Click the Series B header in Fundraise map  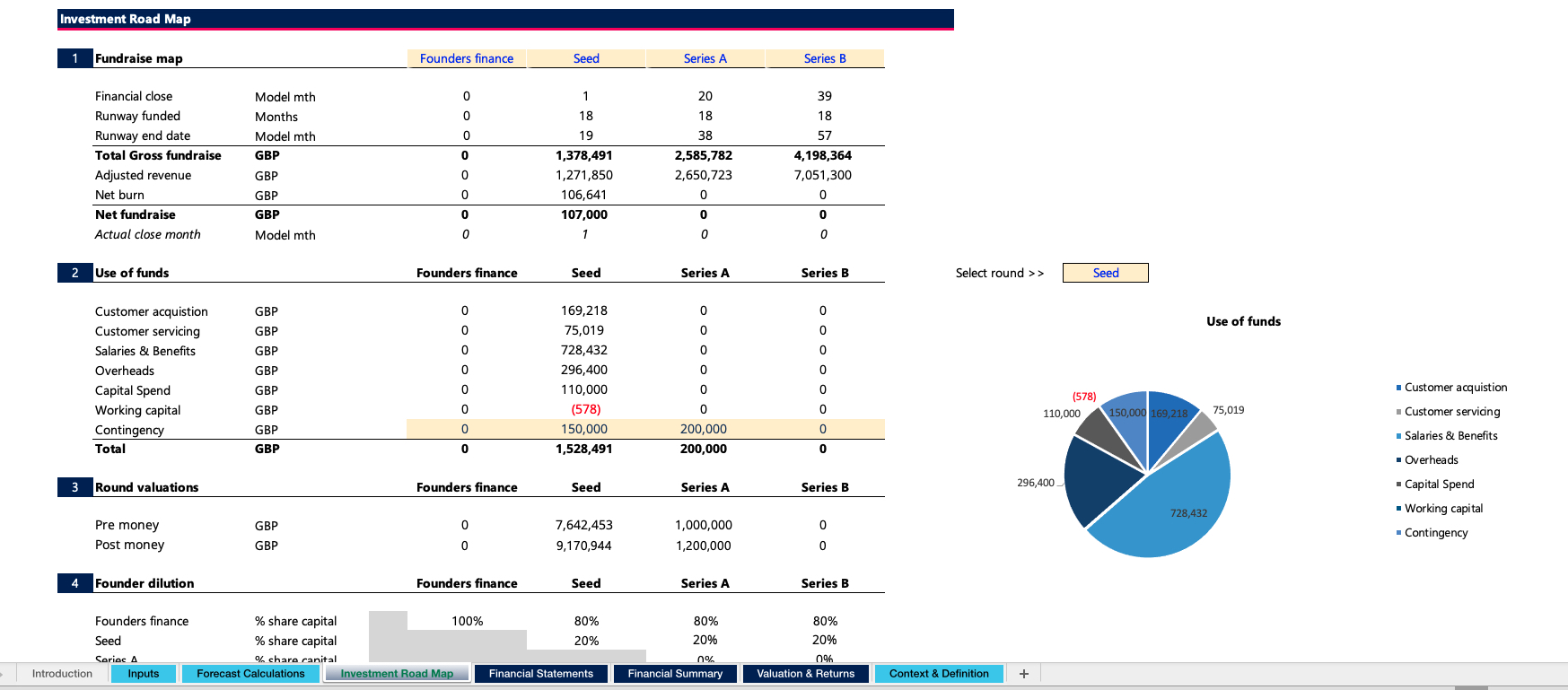pyautogui.click(x=825, y=58)
